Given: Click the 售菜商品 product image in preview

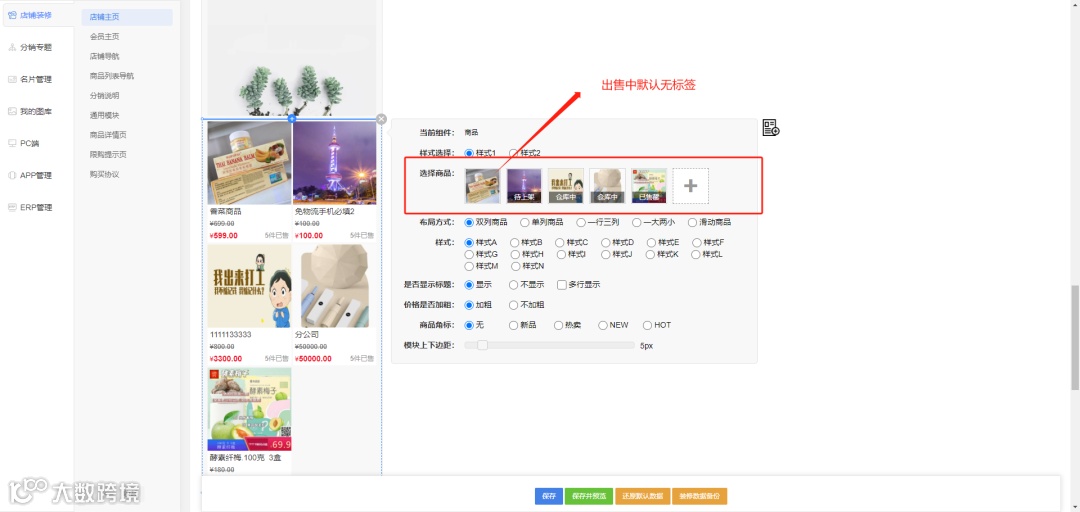Looking at the screenshot, I should tap(249, 163).
